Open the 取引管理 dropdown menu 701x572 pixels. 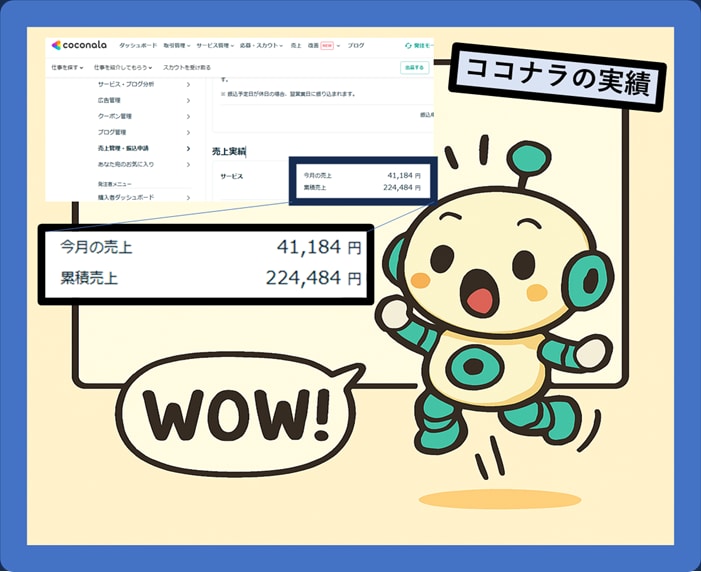click(x=177, y=46)
